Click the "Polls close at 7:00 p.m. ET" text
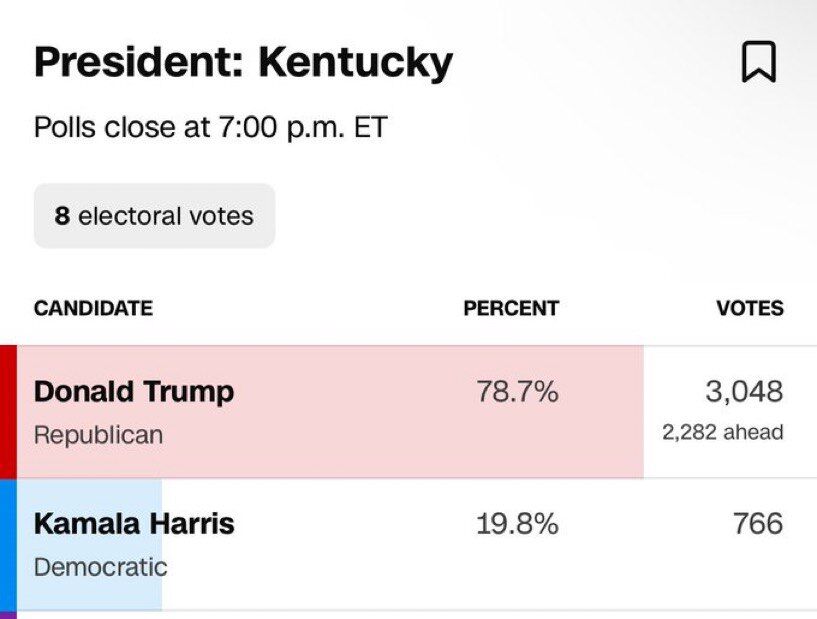The height and width of the screenshot is (619, 817). click(210, 129)
